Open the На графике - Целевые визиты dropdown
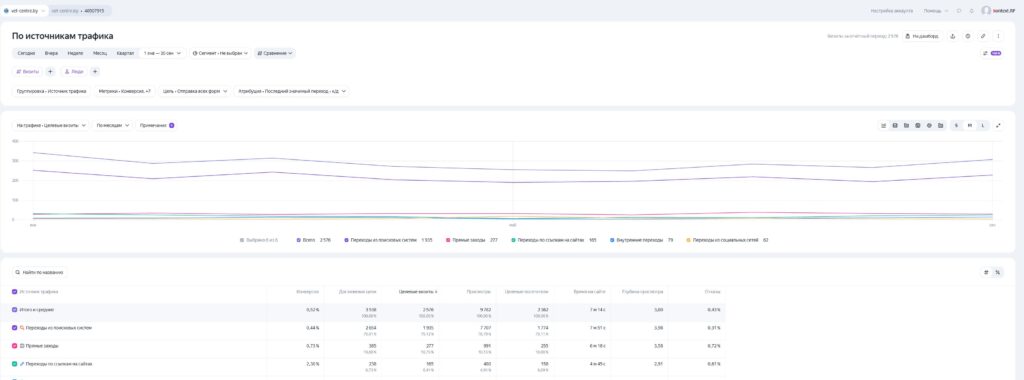The height and width of the screenshot is (380, 1024). [52, 125]
